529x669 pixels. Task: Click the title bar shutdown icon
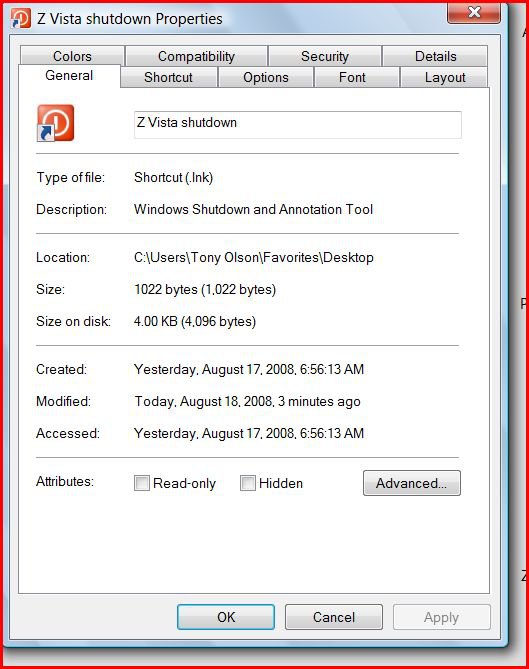point(21,18)
